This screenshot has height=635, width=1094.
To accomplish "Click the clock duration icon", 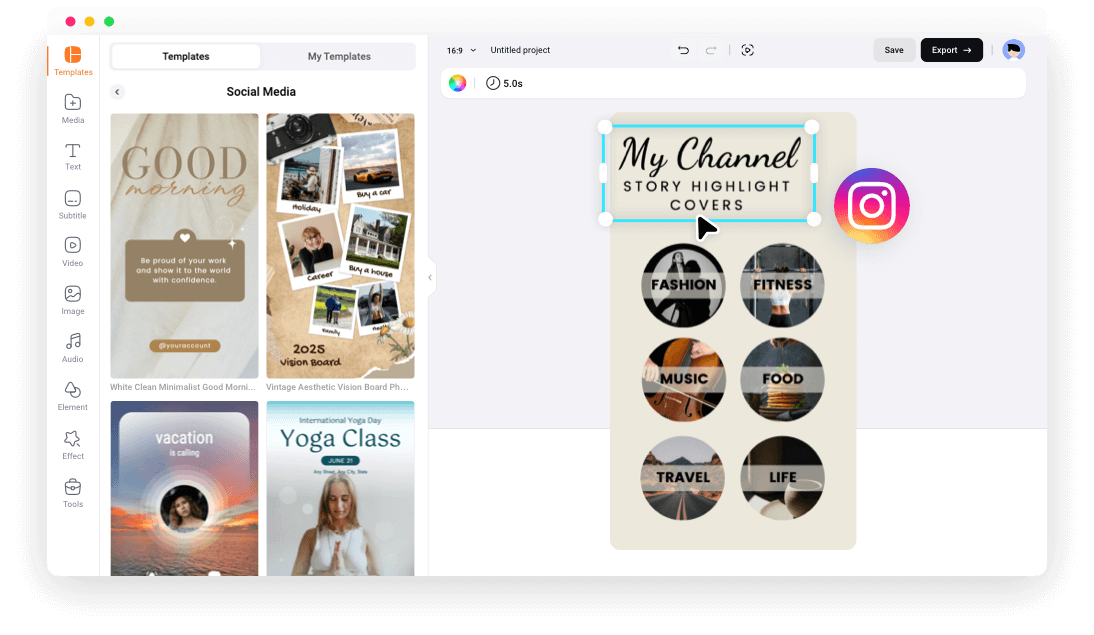I will pos(493,83).
